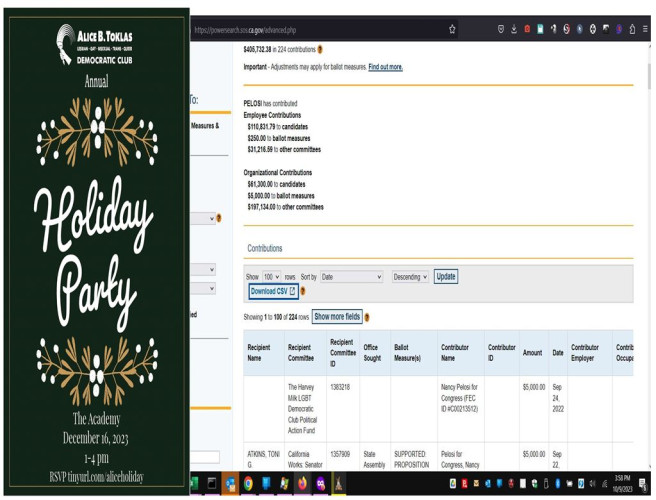The image size is (656, 500).
Task: Bookmark this page with the star icon
Action: (x=452, y=30)
